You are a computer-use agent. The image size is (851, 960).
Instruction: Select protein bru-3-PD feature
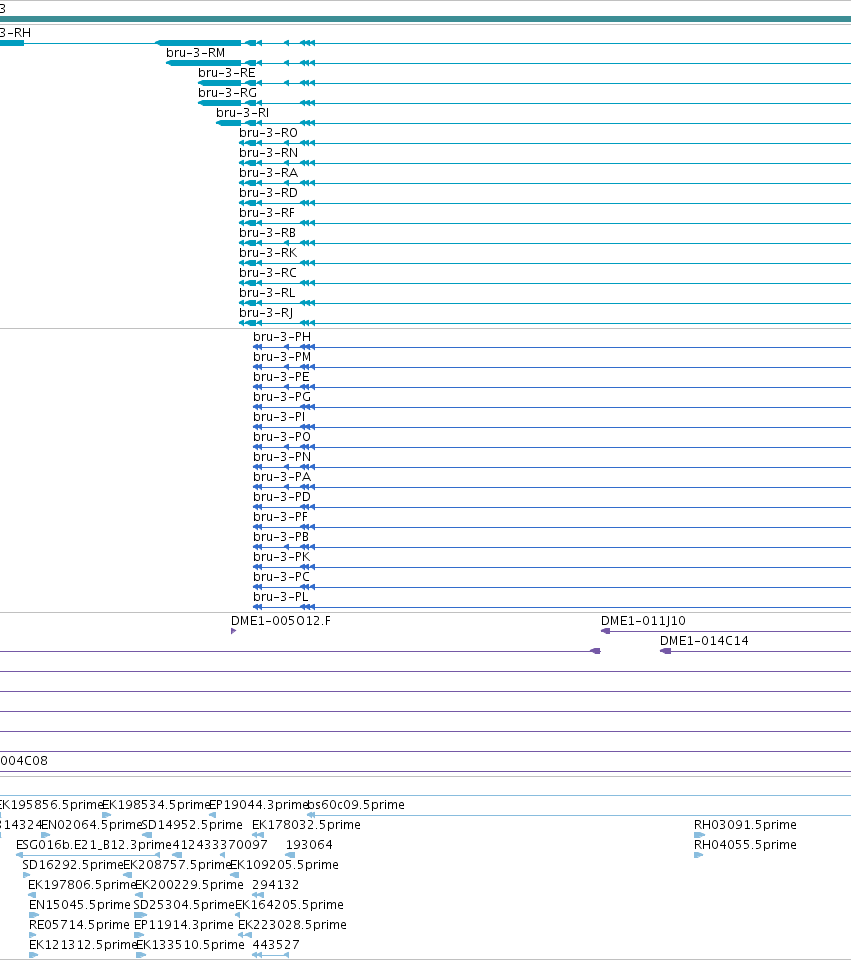[x=282, y=497]
